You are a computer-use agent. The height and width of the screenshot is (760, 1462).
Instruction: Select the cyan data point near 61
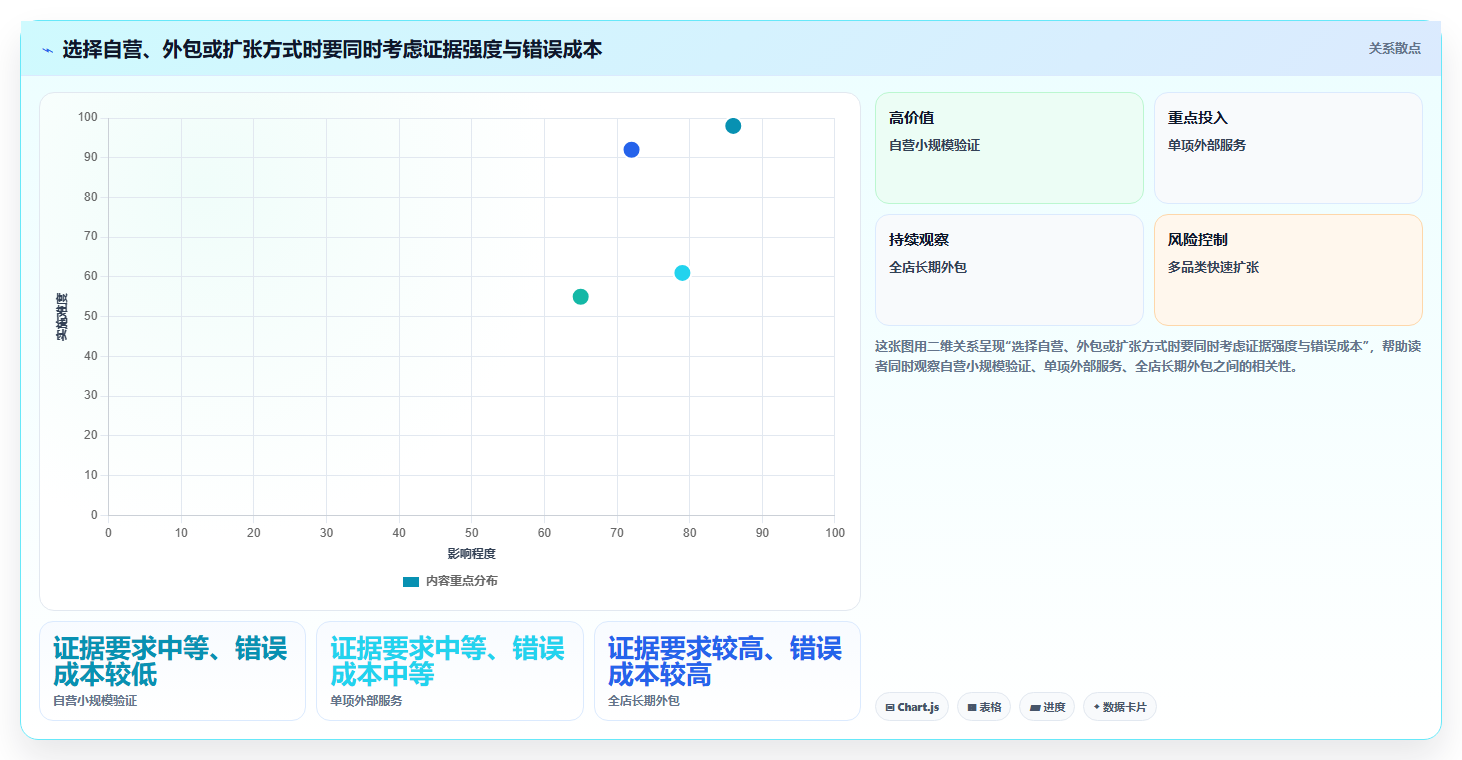click(x=682, y=273)
